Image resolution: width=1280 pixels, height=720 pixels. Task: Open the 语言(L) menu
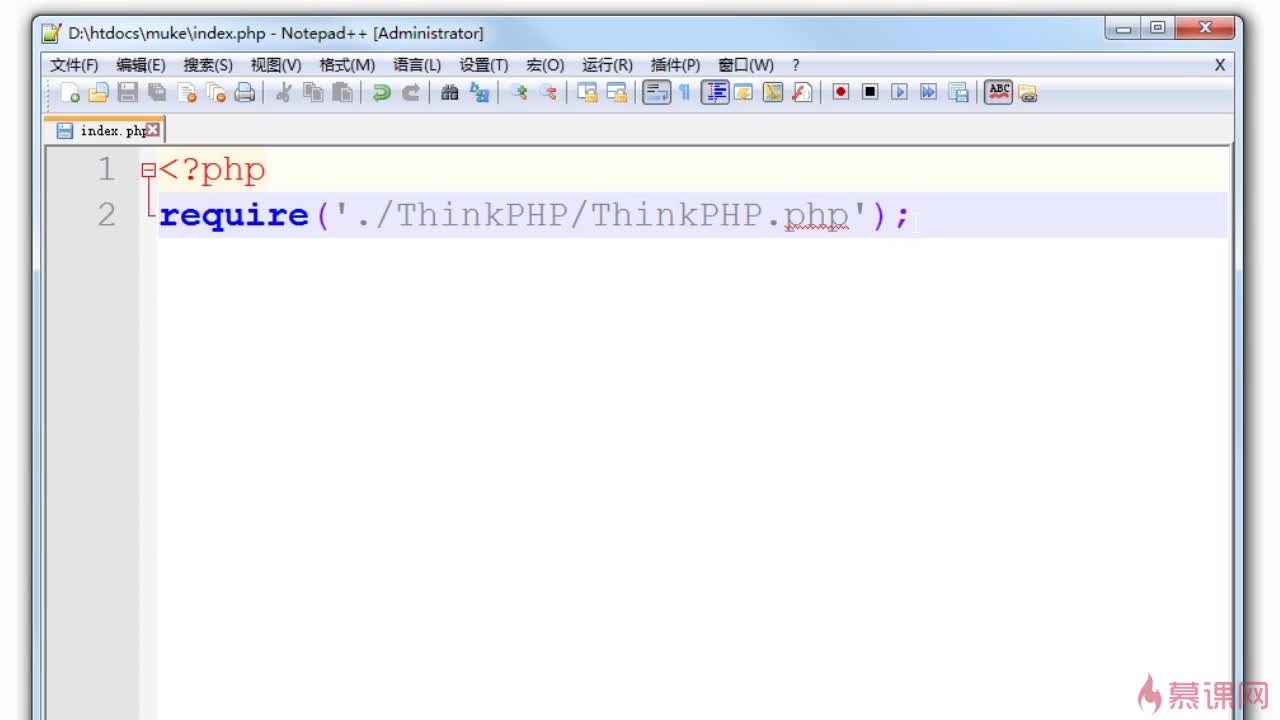click(x=417, y=65)
